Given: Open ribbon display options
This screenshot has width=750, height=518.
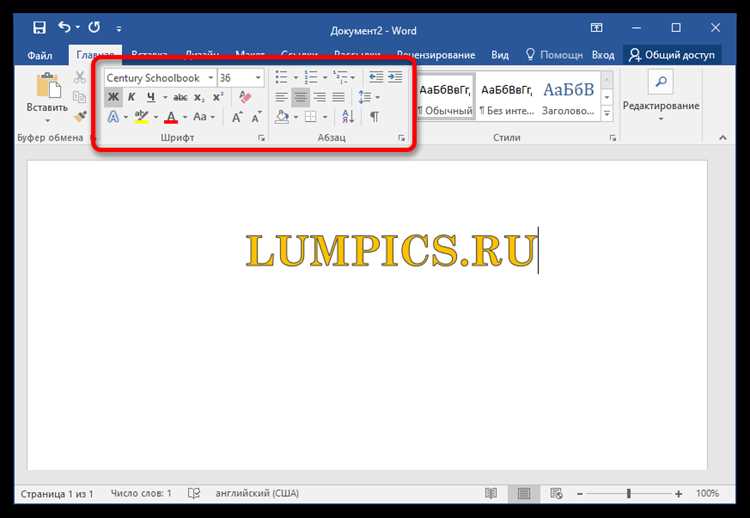Looking at the screenshot, I should point(596,28).
